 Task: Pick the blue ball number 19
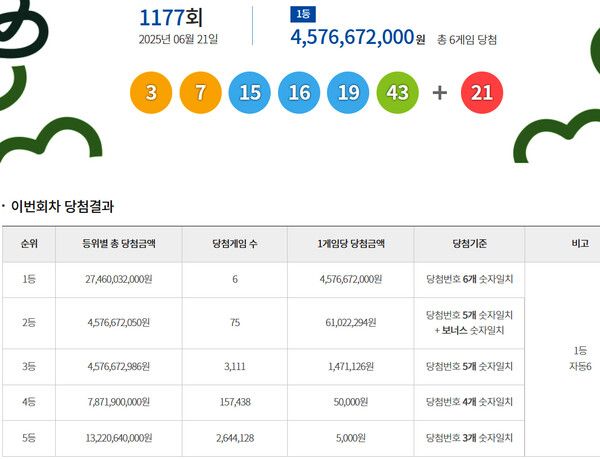pos(348,93)
